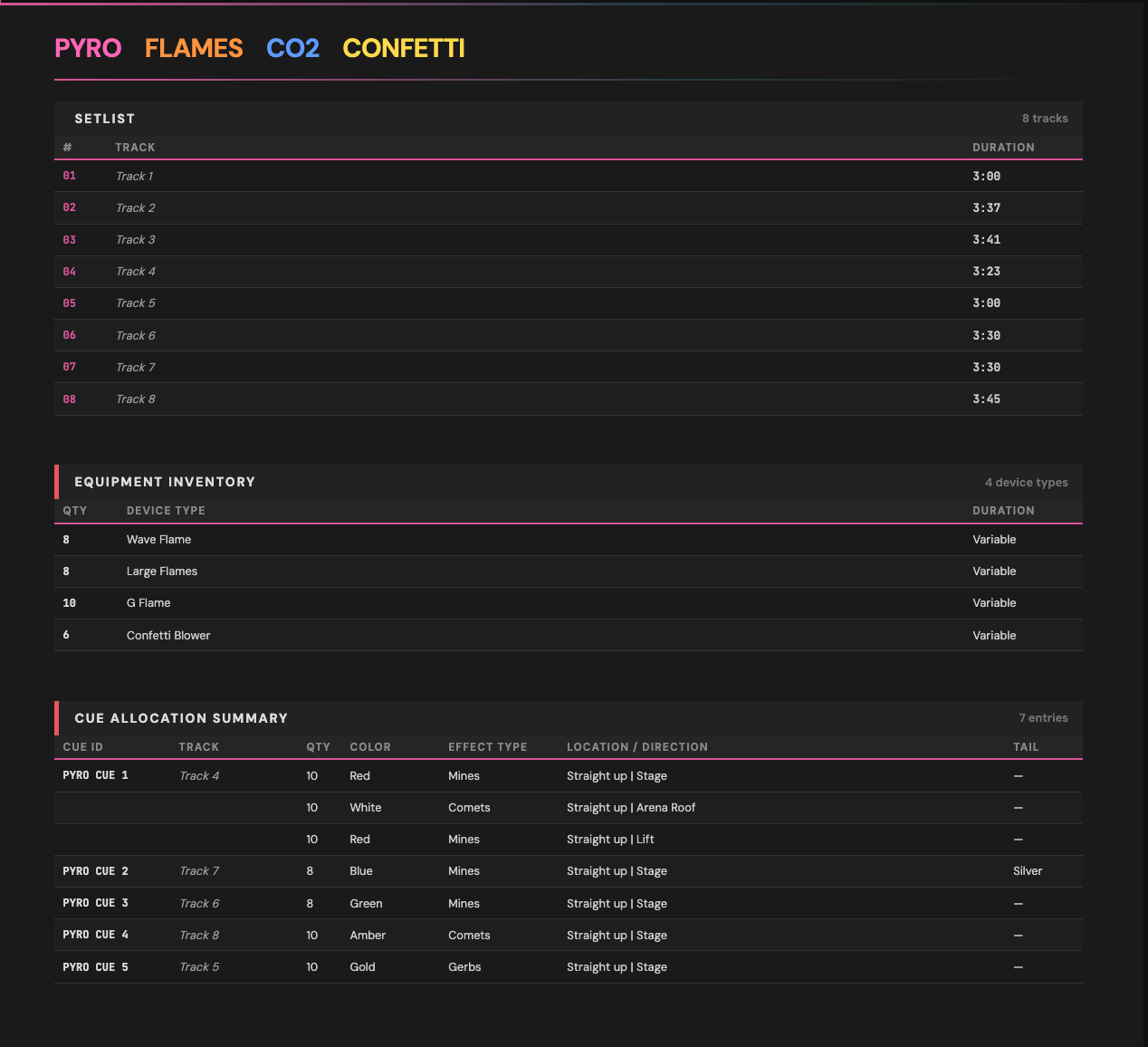The height and width of the screenshot is (1047, 1148).
Task: Select the CONFETTI tab
Action: [x=403, y=48]
